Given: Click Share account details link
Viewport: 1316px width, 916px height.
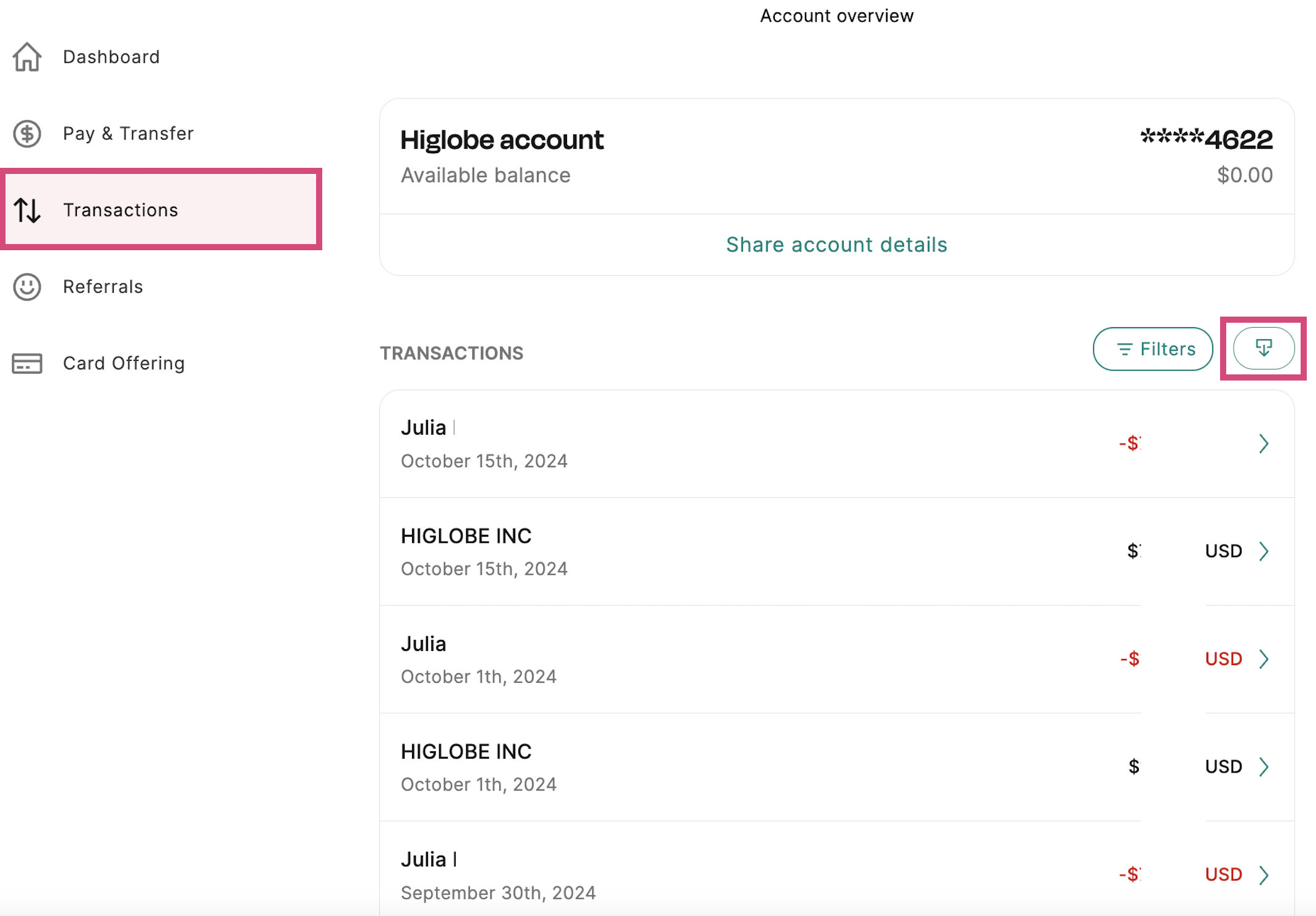Looking at the screenshot, I should [x=836, y=245].
